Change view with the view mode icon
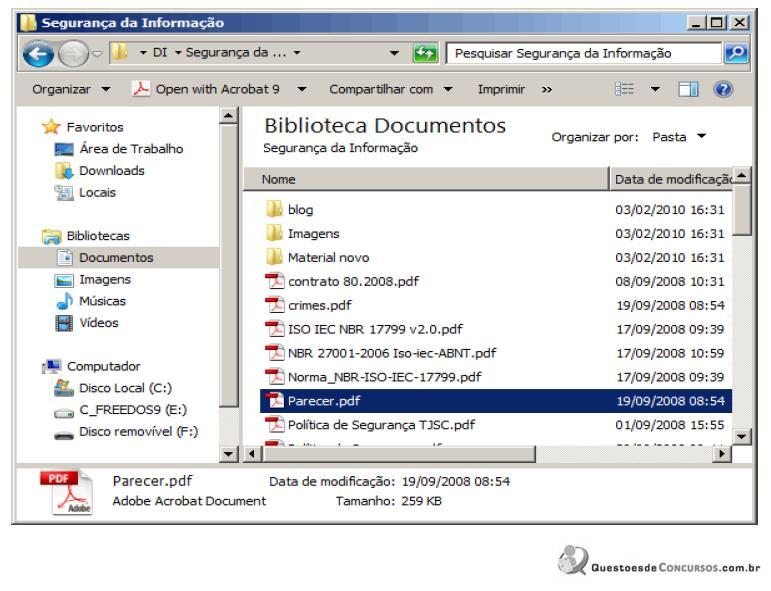771x591 pixels. click(624, 89)
